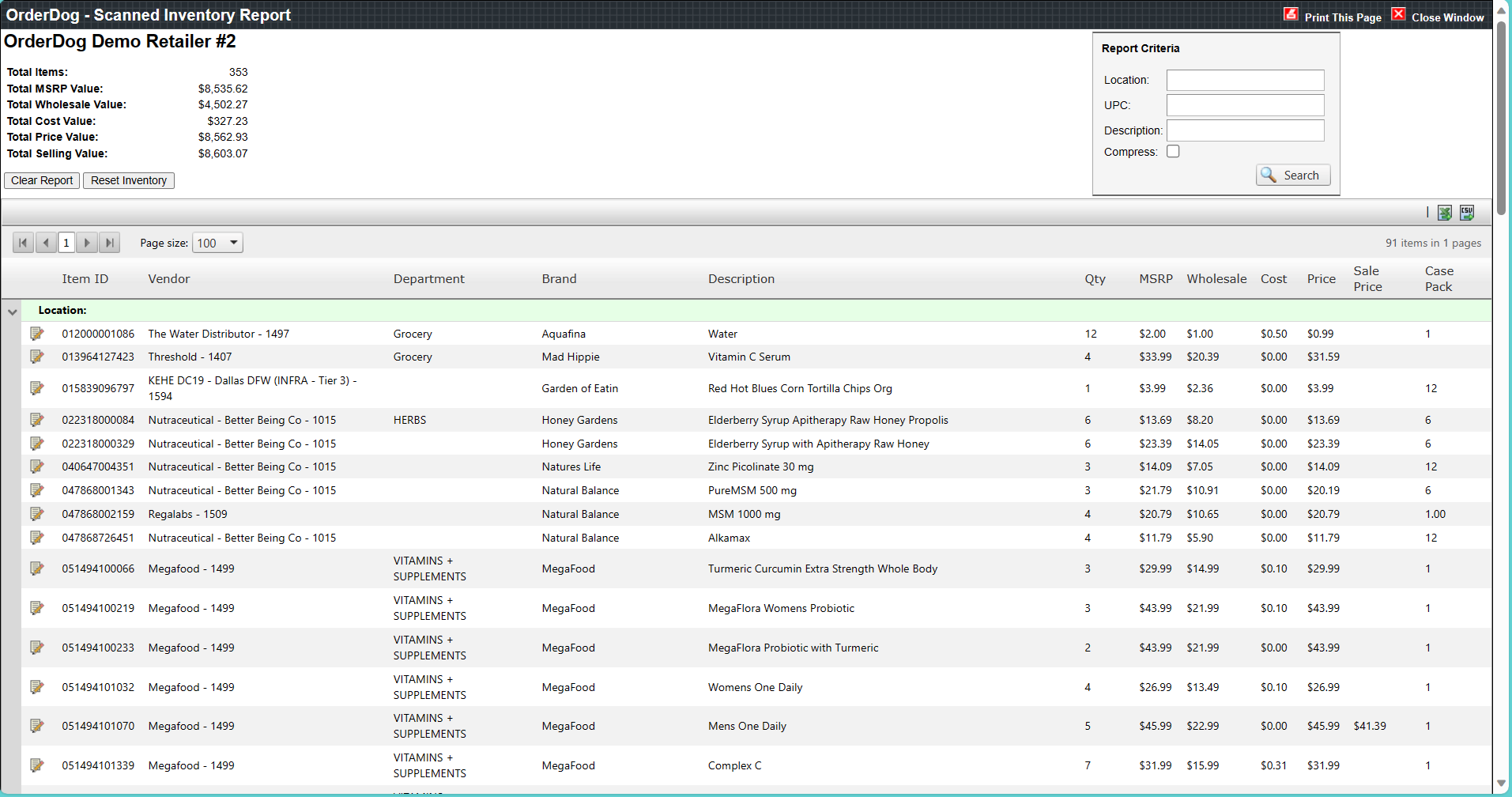This screenshot has width=1512, height=797.
Task: Select vendor 'The Water Distributor - 1497'
Action: [x=219, y=334]
